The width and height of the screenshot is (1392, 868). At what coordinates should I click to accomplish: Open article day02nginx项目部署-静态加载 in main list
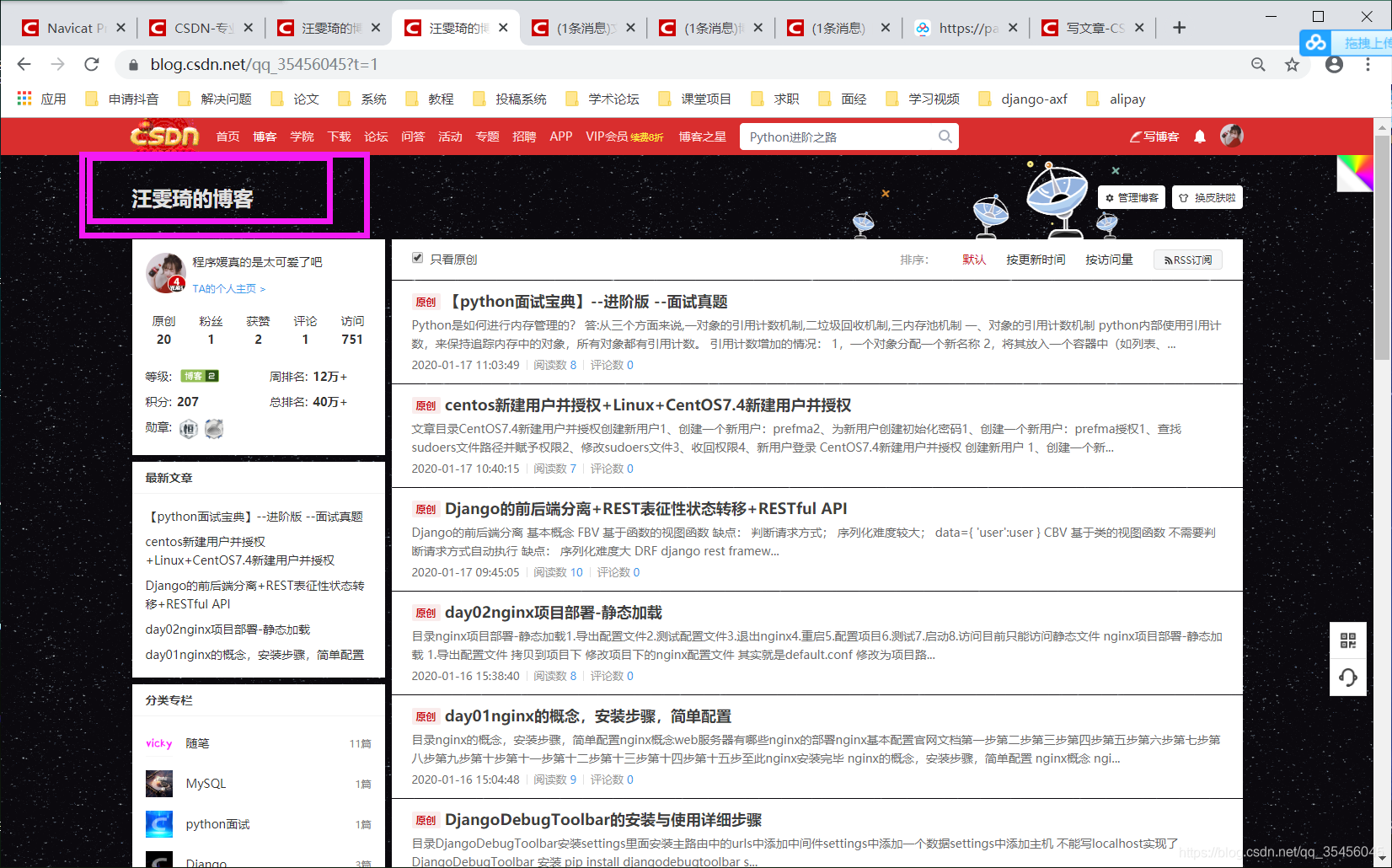pyautogui.click(x=554, y=613)
